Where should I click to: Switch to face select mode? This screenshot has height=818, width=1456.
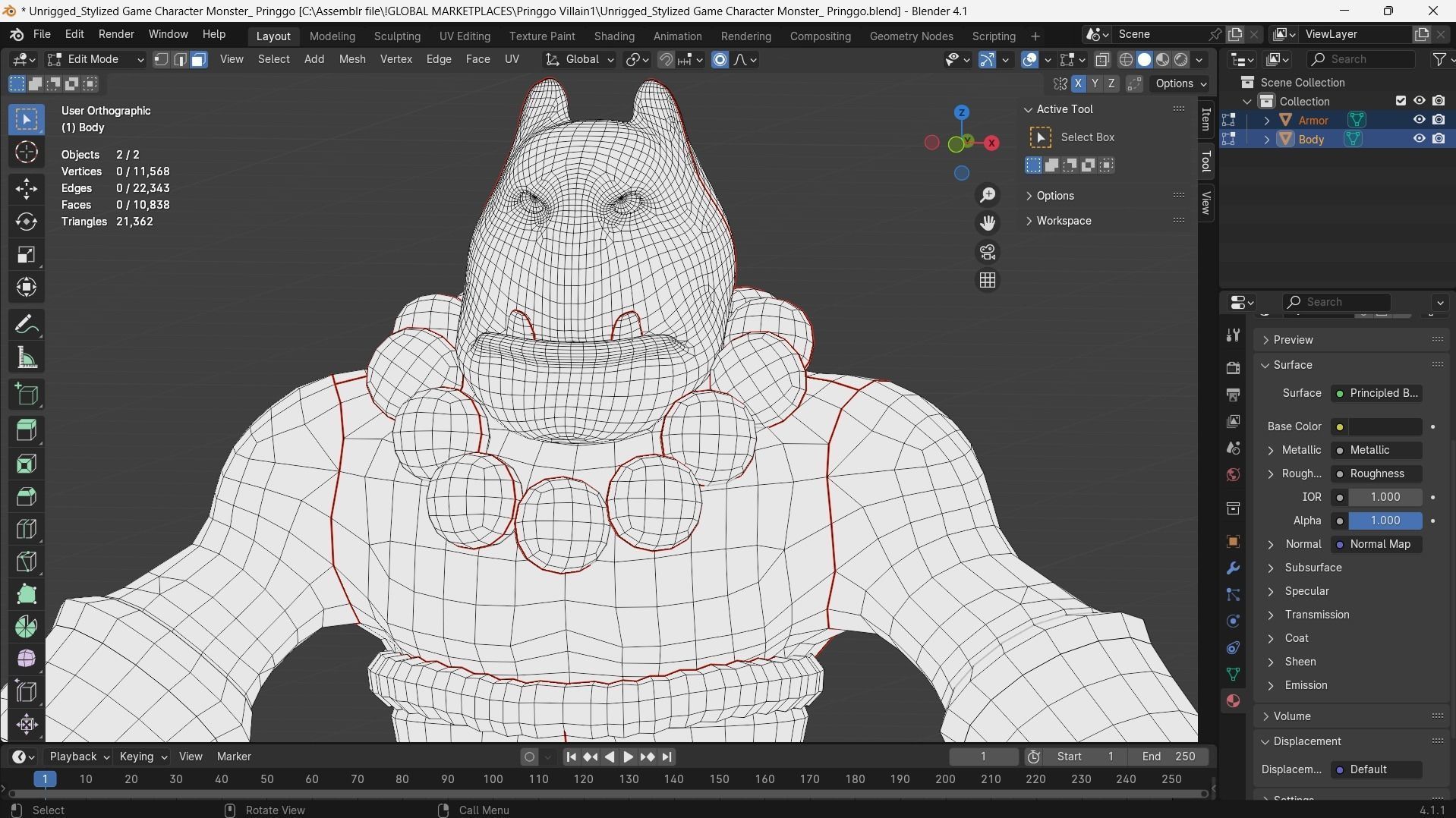pyautogui.click(x=198, y=60)
